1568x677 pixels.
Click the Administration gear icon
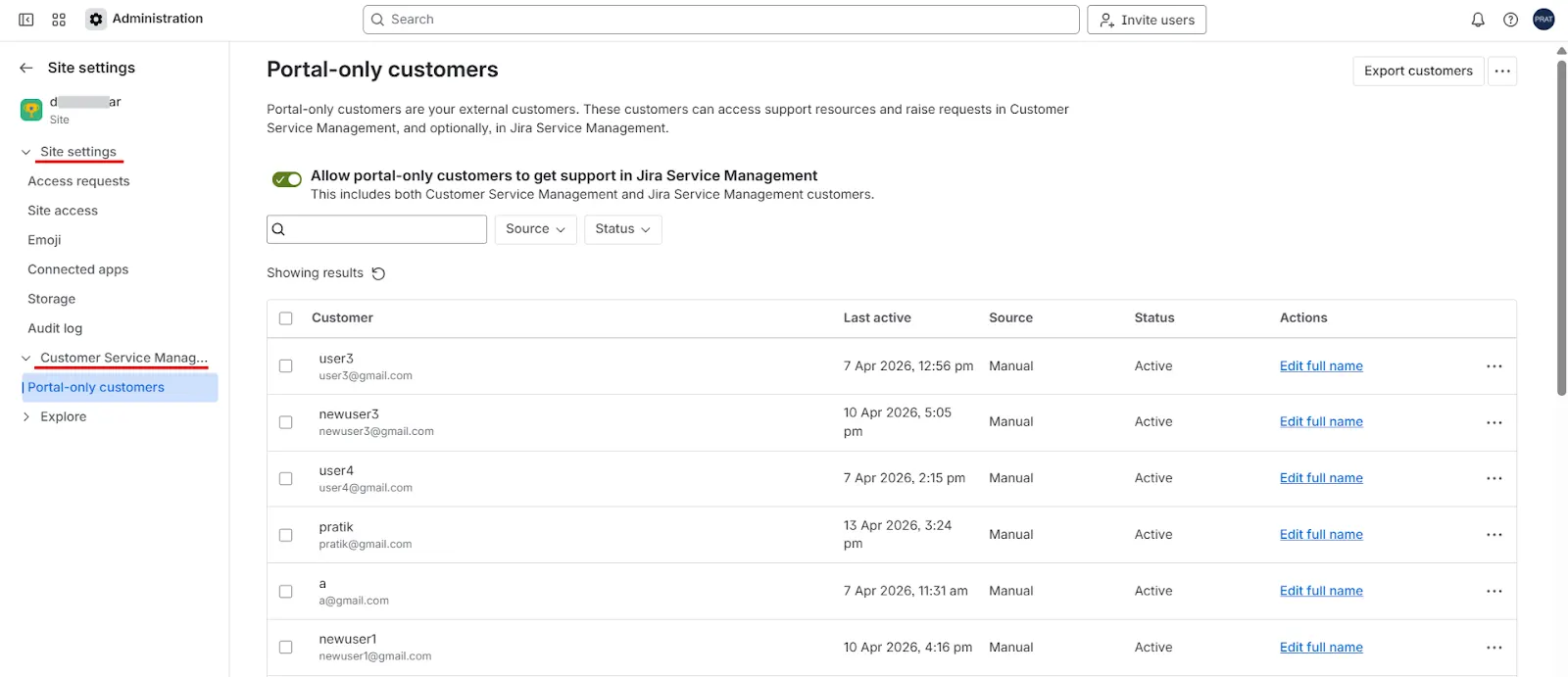96,20
